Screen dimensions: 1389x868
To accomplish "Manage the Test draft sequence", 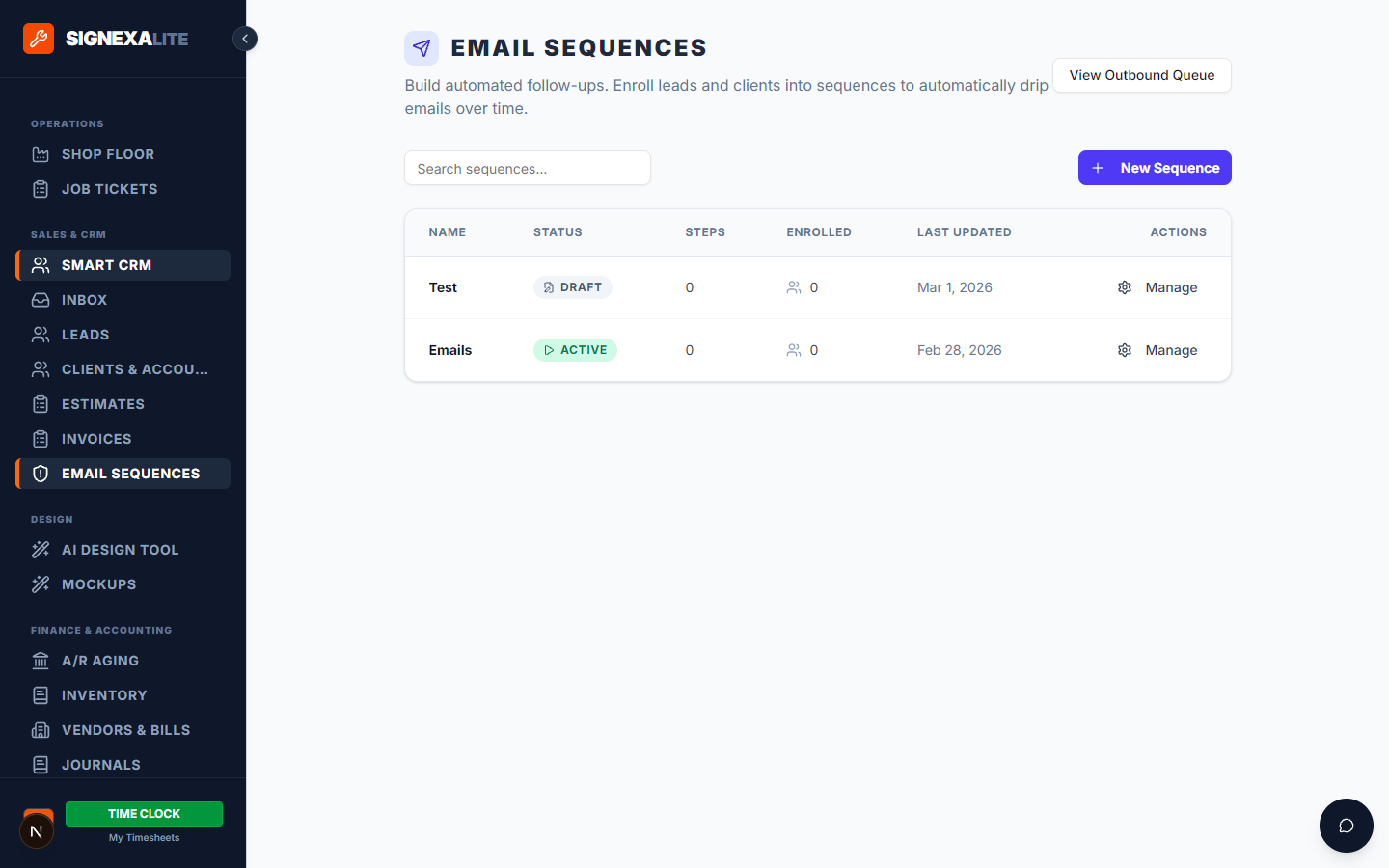I will [1171, 287].
